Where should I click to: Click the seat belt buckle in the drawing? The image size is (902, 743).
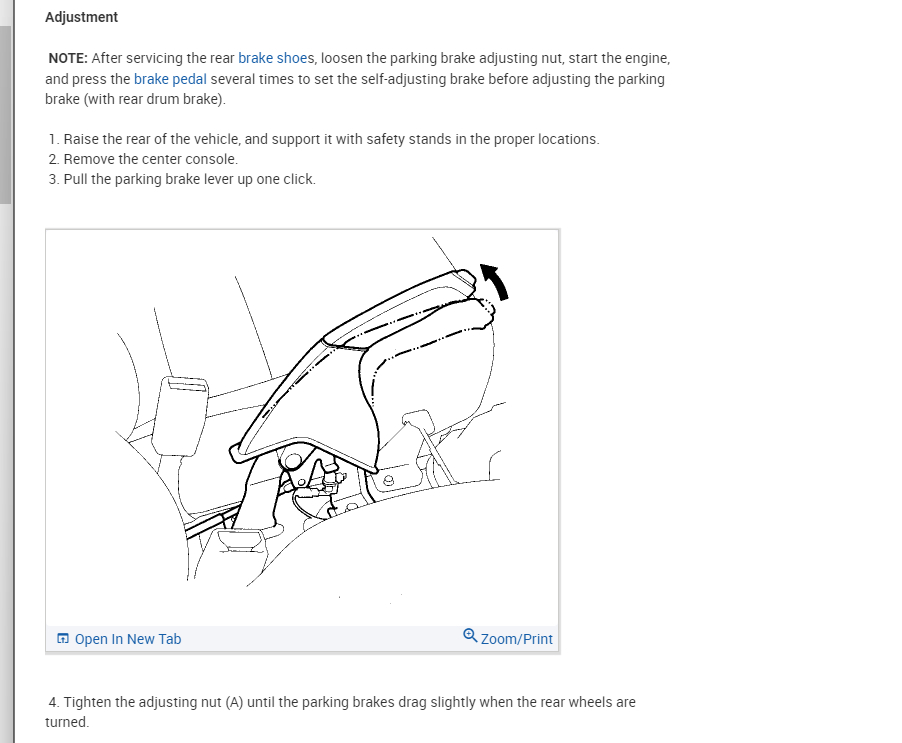pyautogui.click(x=179, y=415)
